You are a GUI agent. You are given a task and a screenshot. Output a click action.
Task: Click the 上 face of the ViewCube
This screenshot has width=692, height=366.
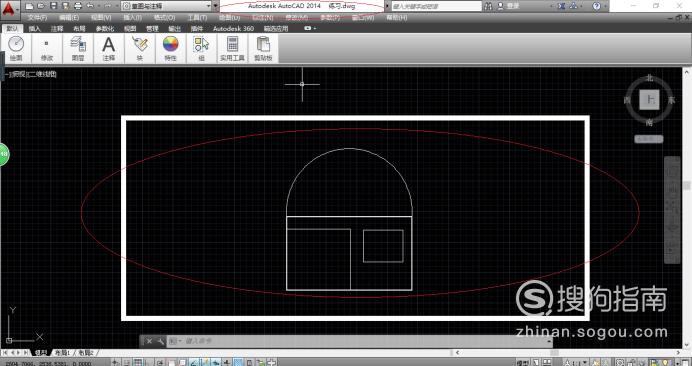click(649, 100)
